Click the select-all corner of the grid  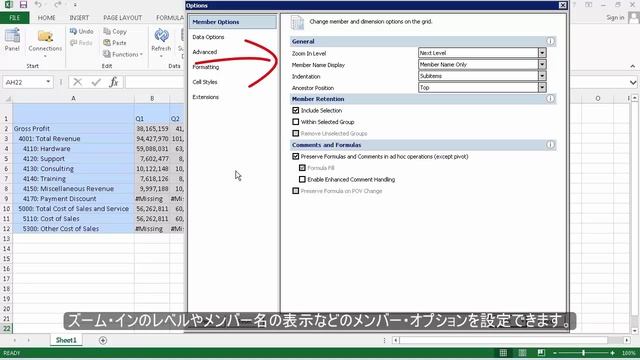pyautogui.click(x=7, y=98)
